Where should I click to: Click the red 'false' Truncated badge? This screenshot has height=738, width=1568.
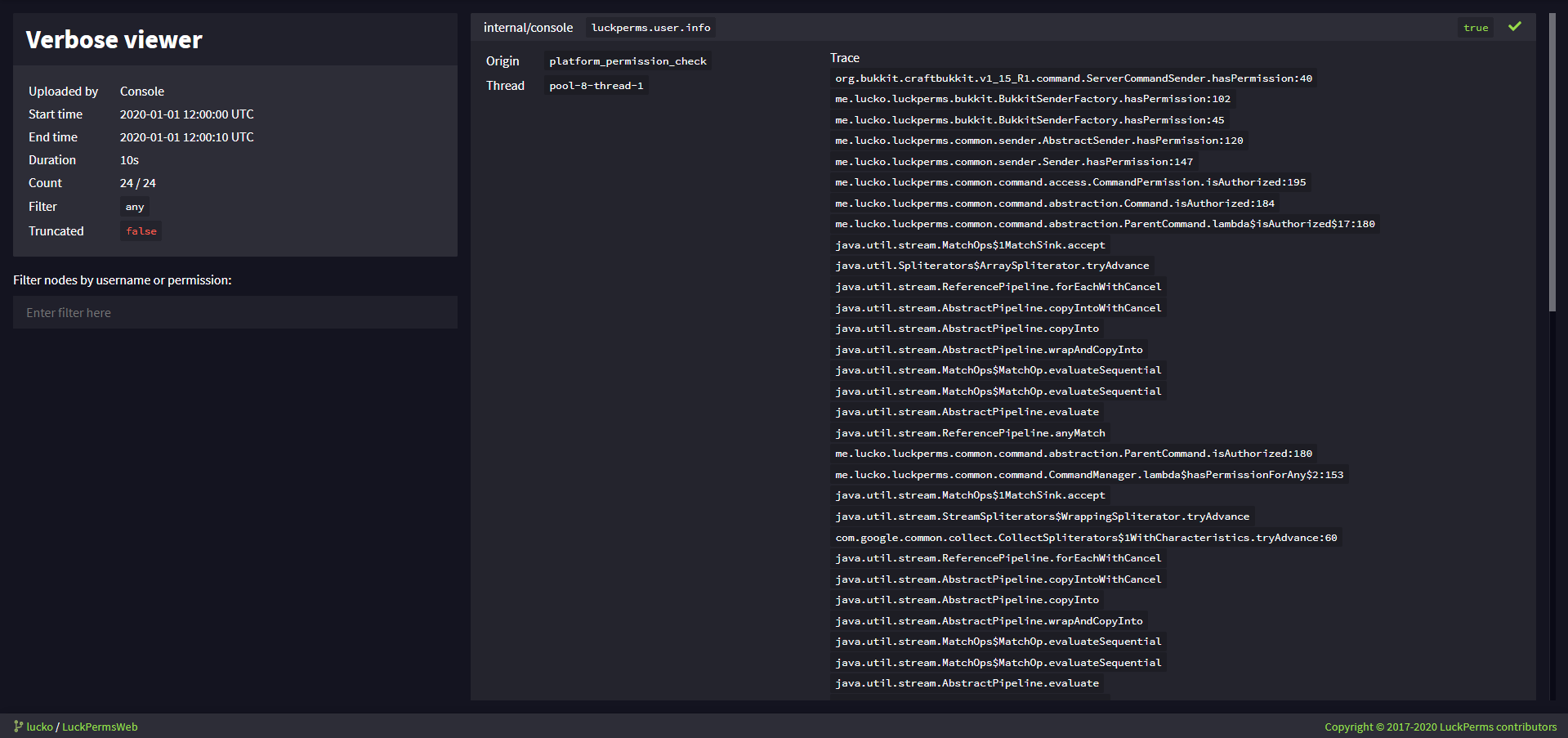[x=141, y=231]
